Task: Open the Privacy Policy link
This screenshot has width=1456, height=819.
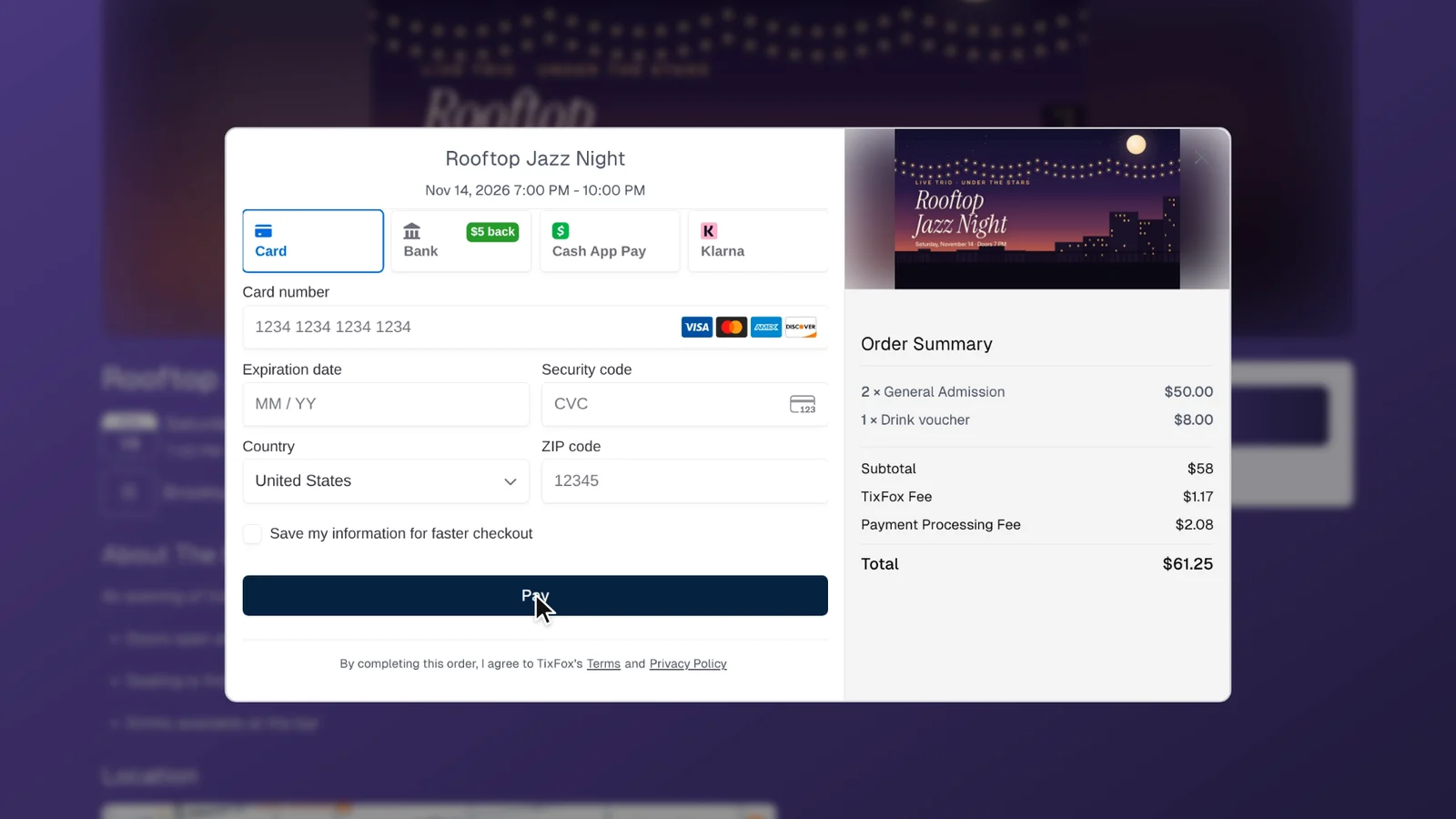Action: [688, 664]
